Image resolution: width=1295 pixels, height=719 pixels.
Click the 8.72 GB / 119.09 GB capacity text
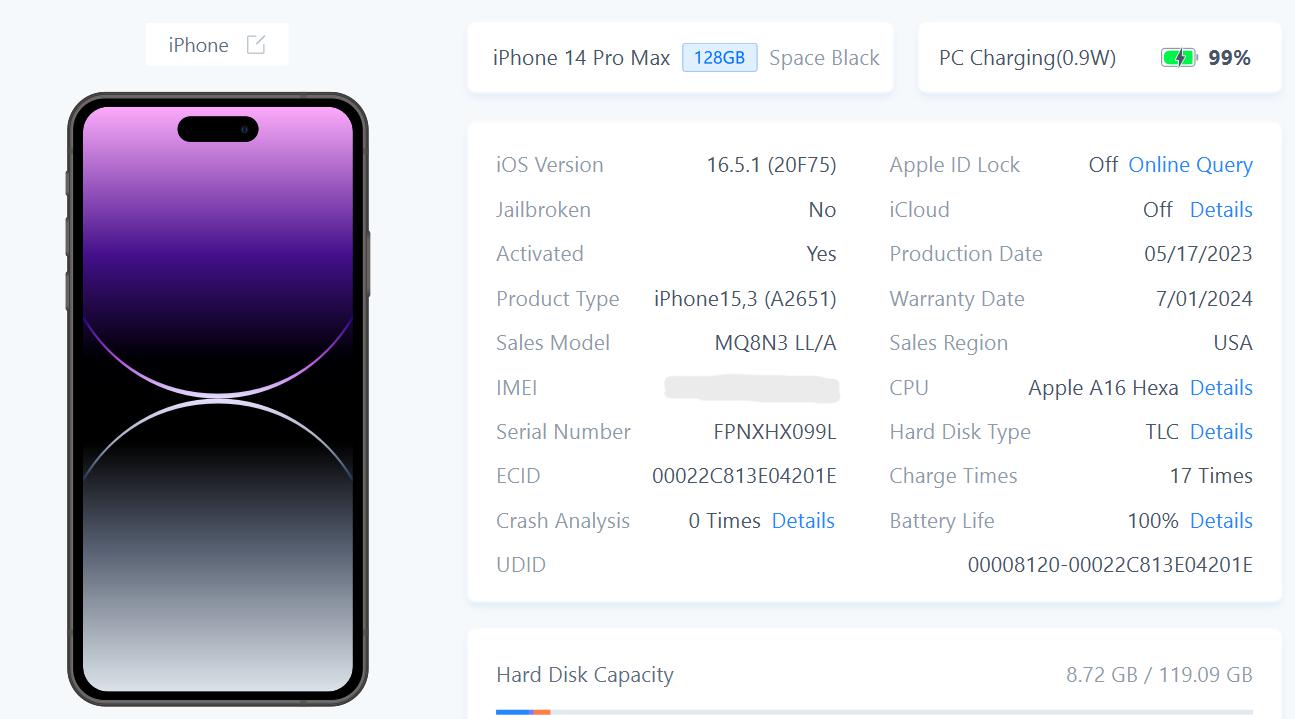coord(1159,675)
